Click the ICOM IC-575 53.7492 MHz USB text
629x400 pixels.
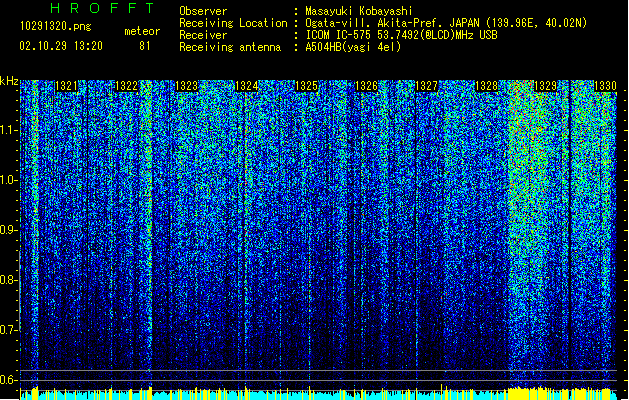(x=402, y=35)
